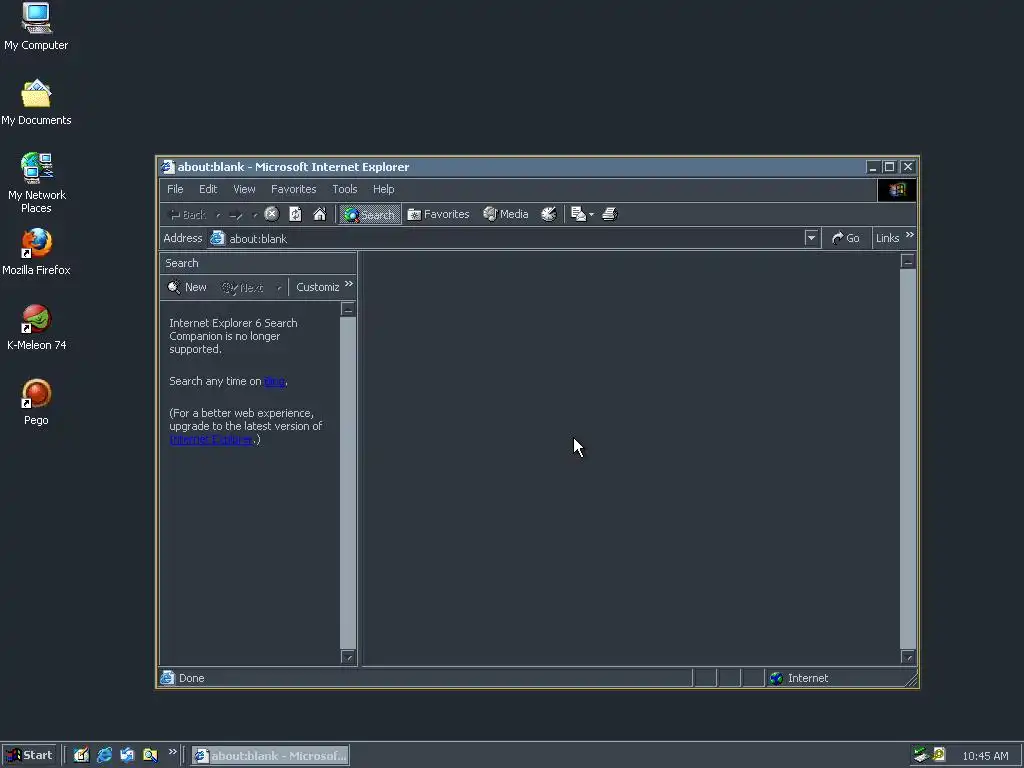Screen dimensions: 1024x768
Task: Click New in Search pane
Action: pyautogui.click(x=187, y=287)
